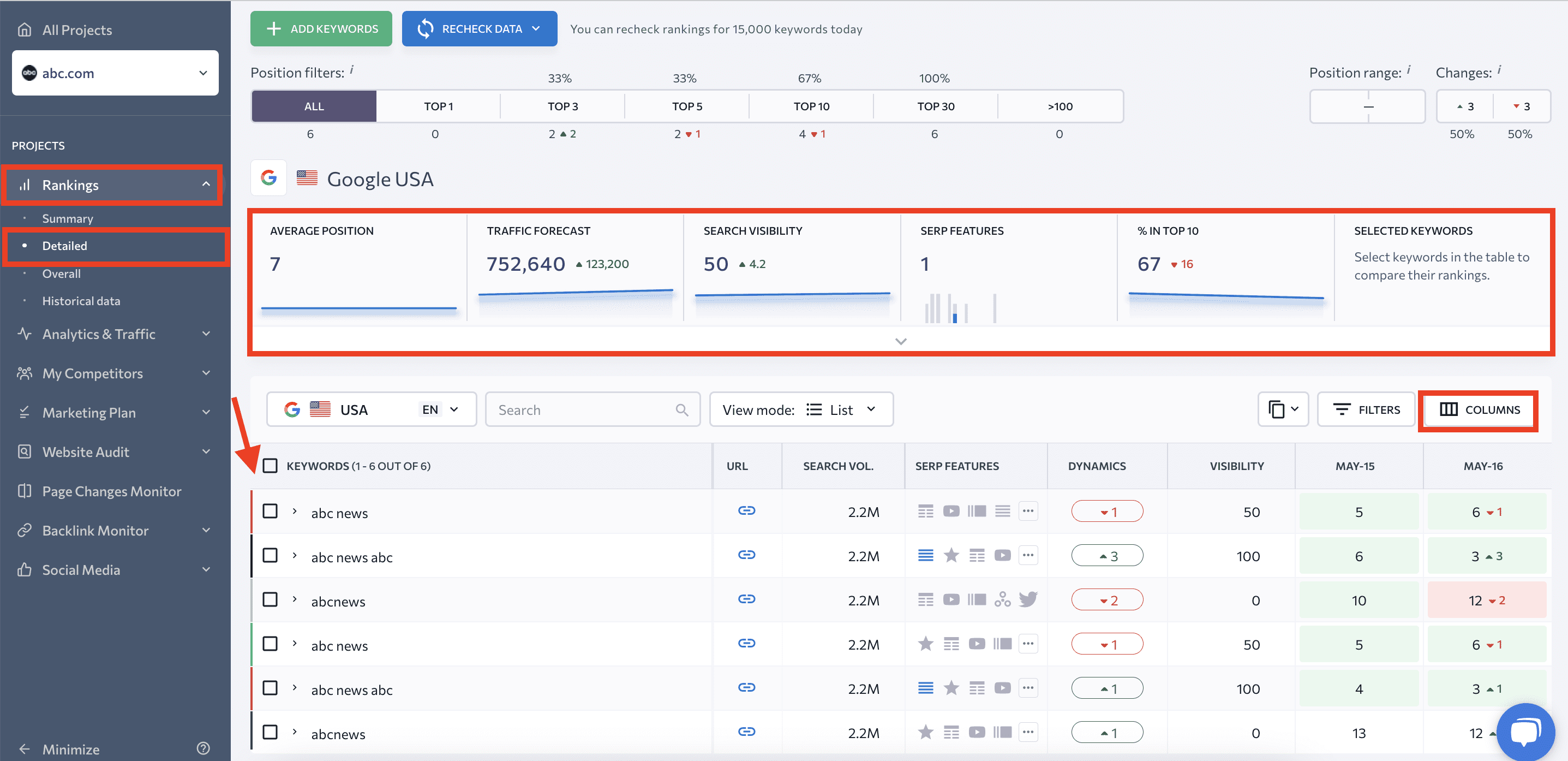The width and height of the screenshot is (1568, 761).
Task: Select the >100 position filter
Action: [x=1060, y=106]
